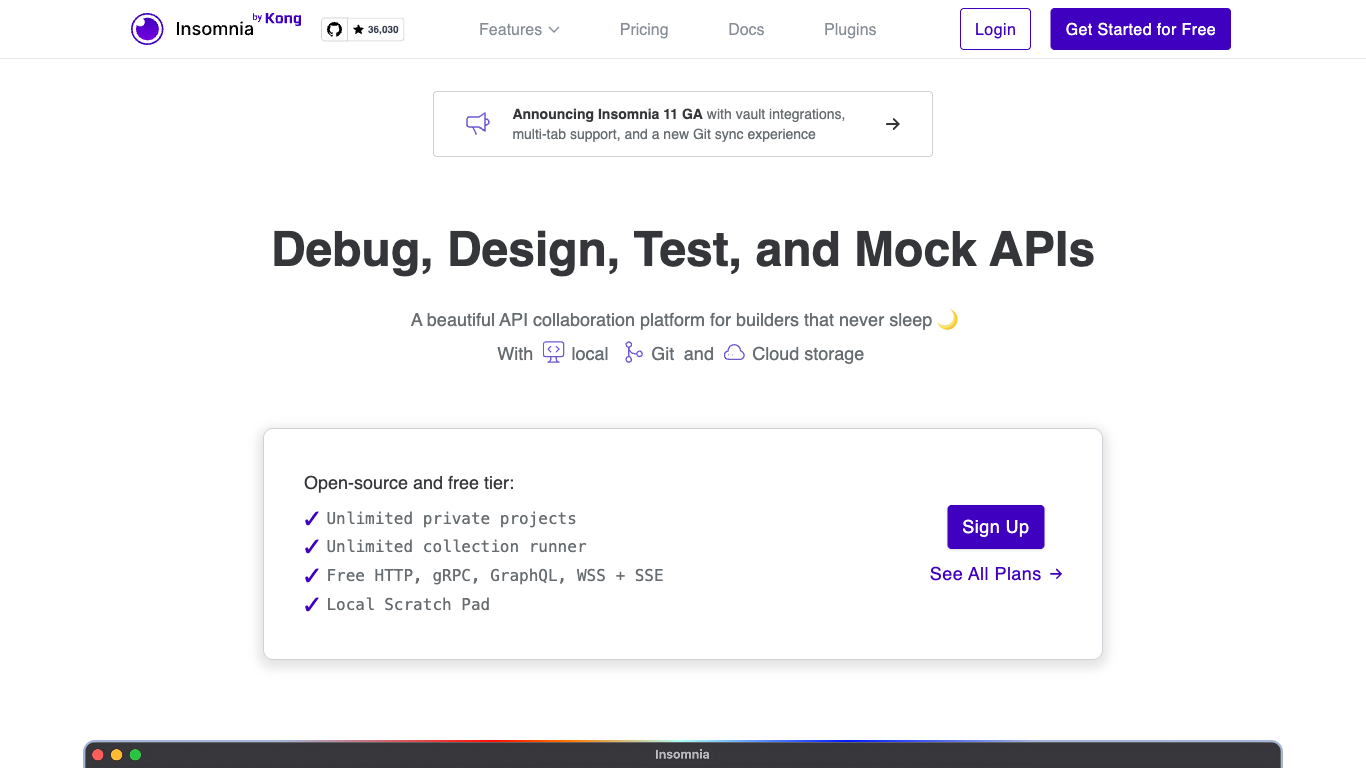Click 'Unlimited private projects' text
This screenshot has height=768, width=1366.
(x=451, y=519)
